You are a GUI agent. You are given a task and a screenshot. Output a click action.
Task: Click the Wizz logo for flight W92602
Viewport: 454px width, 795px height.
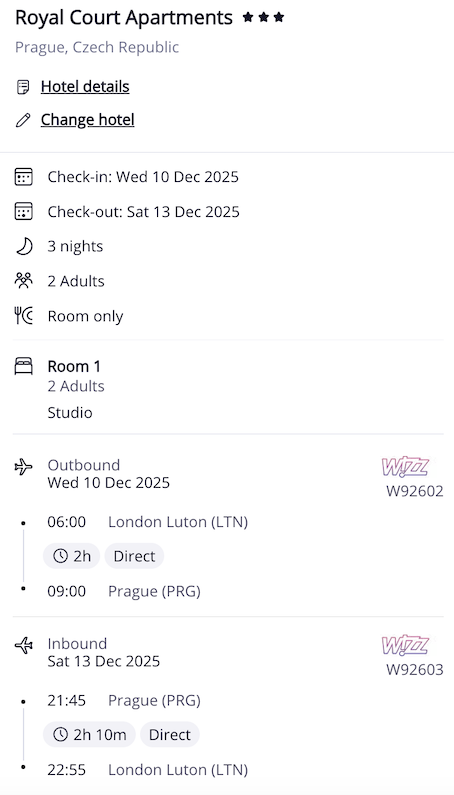click(x=405, y=467)
